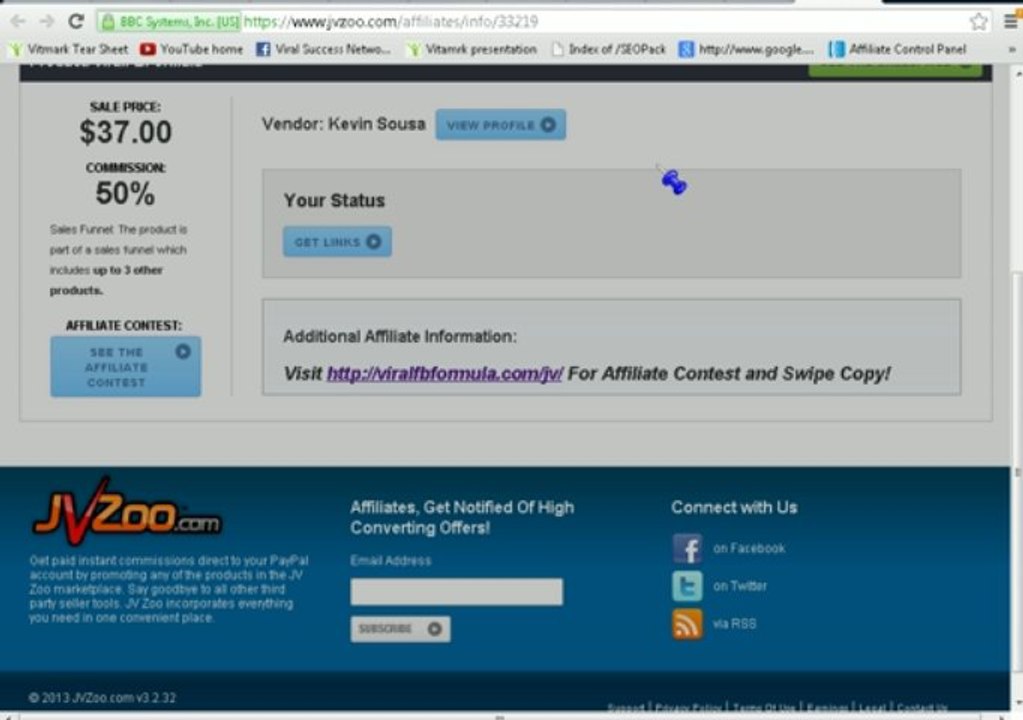Open Viral Success Network bookmark
Image resolution: width=1023 pixels, height=720 pixels.
click(324, 49)
